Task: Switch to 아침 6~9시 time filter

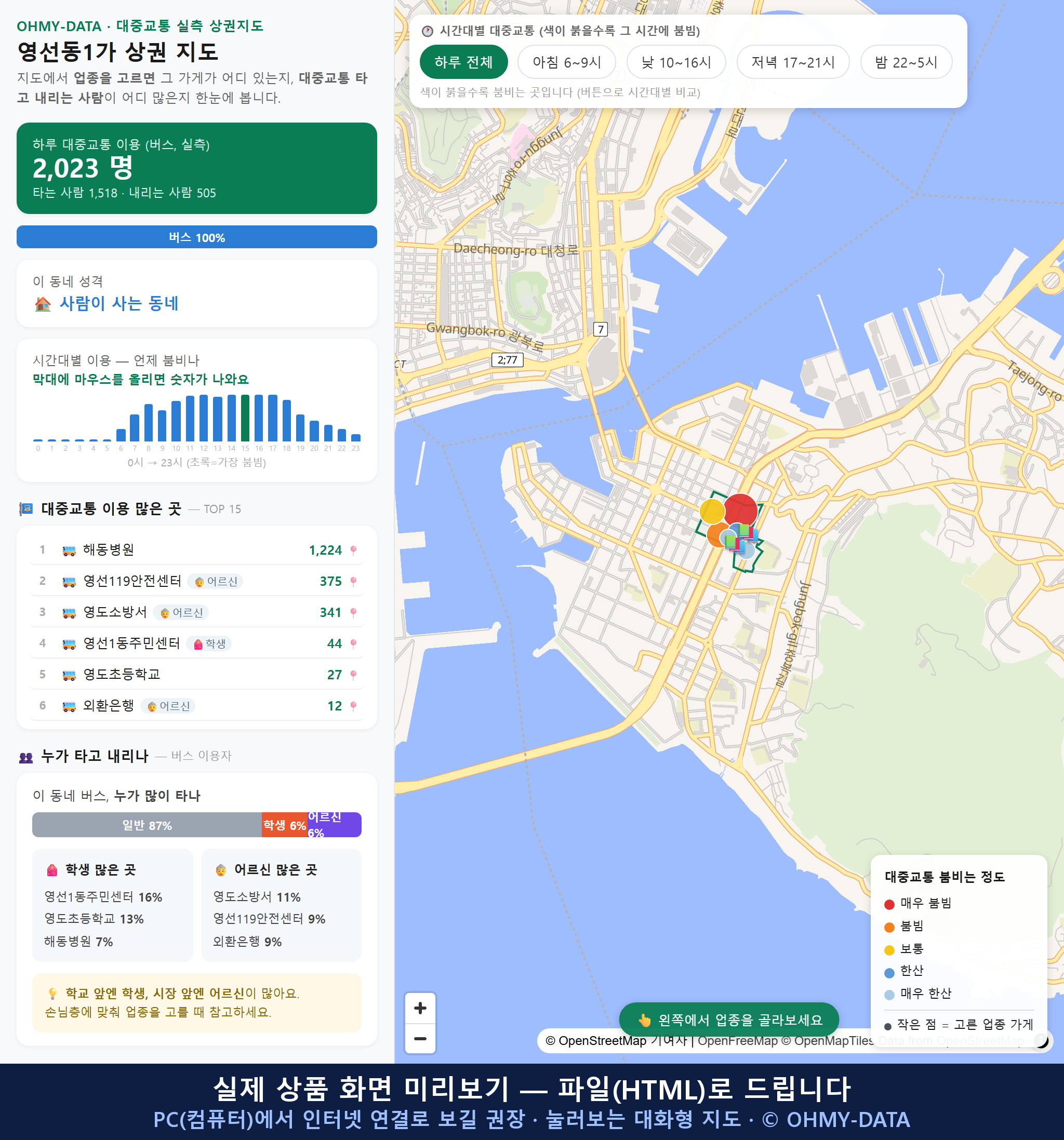Action: pos(566,62)
